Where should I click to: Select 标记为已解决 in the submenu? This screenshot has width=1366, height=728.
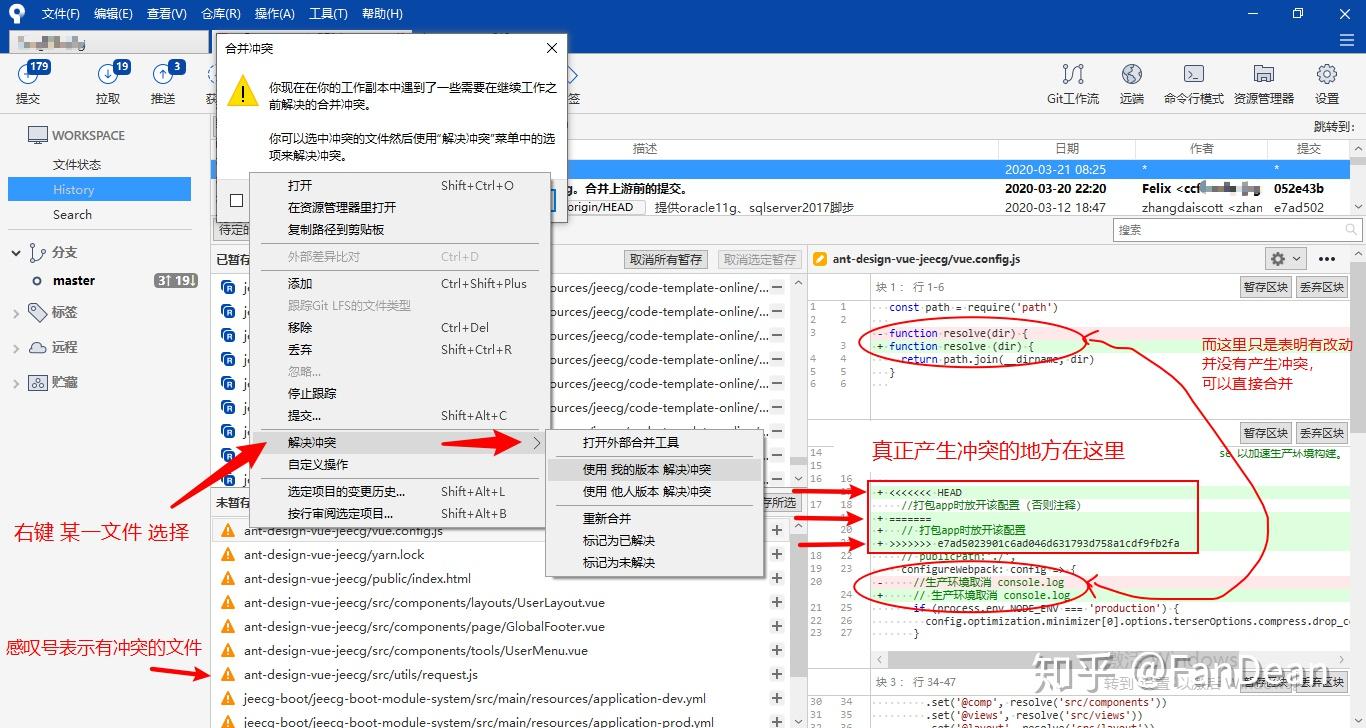pyautogui.click(x=619, y=540)
